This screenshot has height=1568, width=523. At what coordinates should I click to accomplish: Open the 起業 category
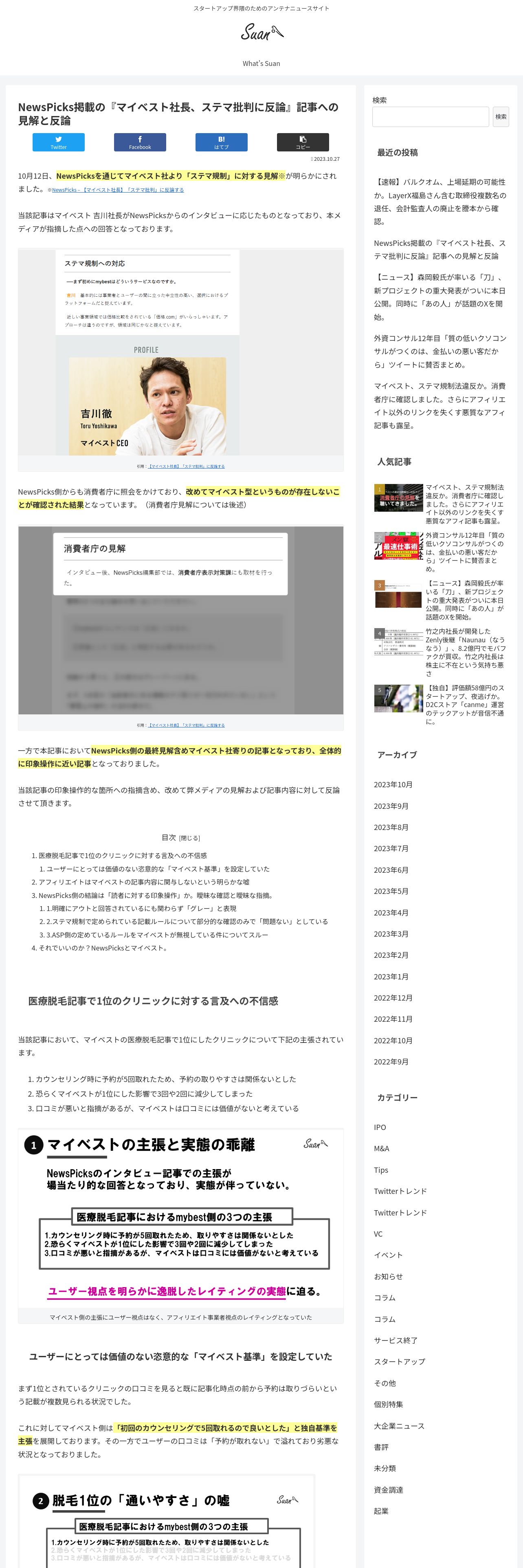pos(381,1511)
